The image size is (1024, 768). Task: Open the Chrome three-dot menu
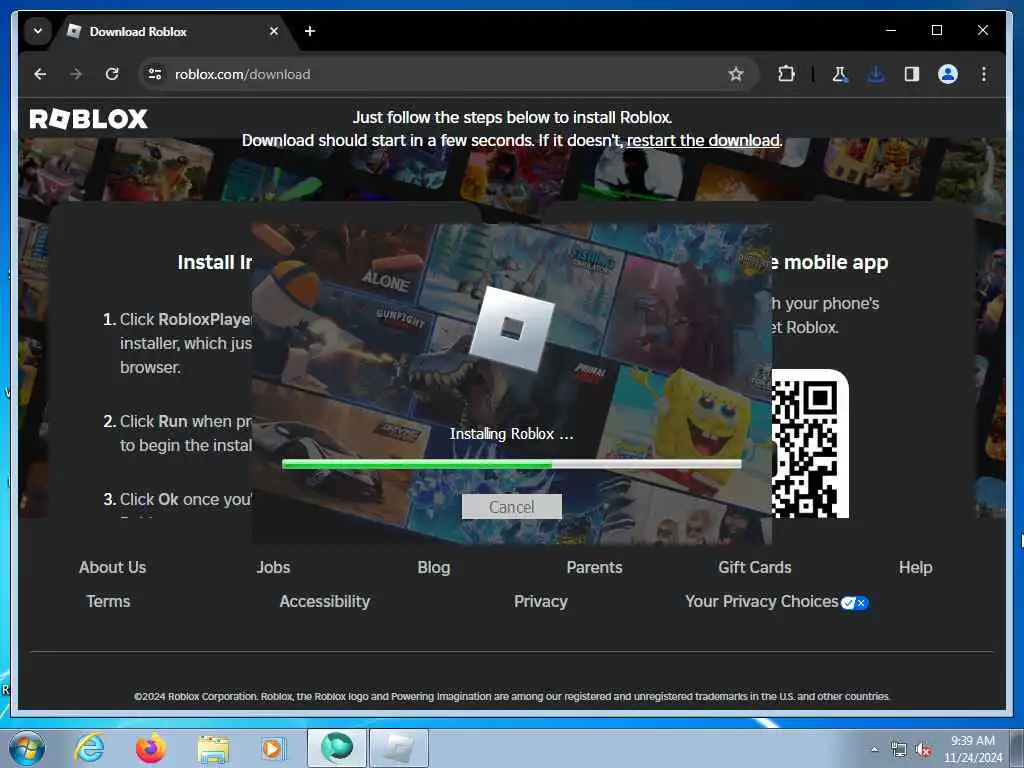(x=984, y=74)
